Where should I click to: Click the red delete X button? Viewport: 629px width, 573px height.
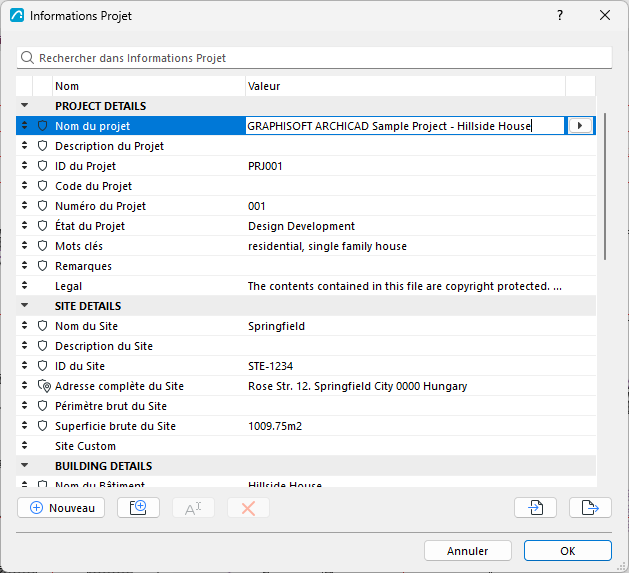pos(248,508)
